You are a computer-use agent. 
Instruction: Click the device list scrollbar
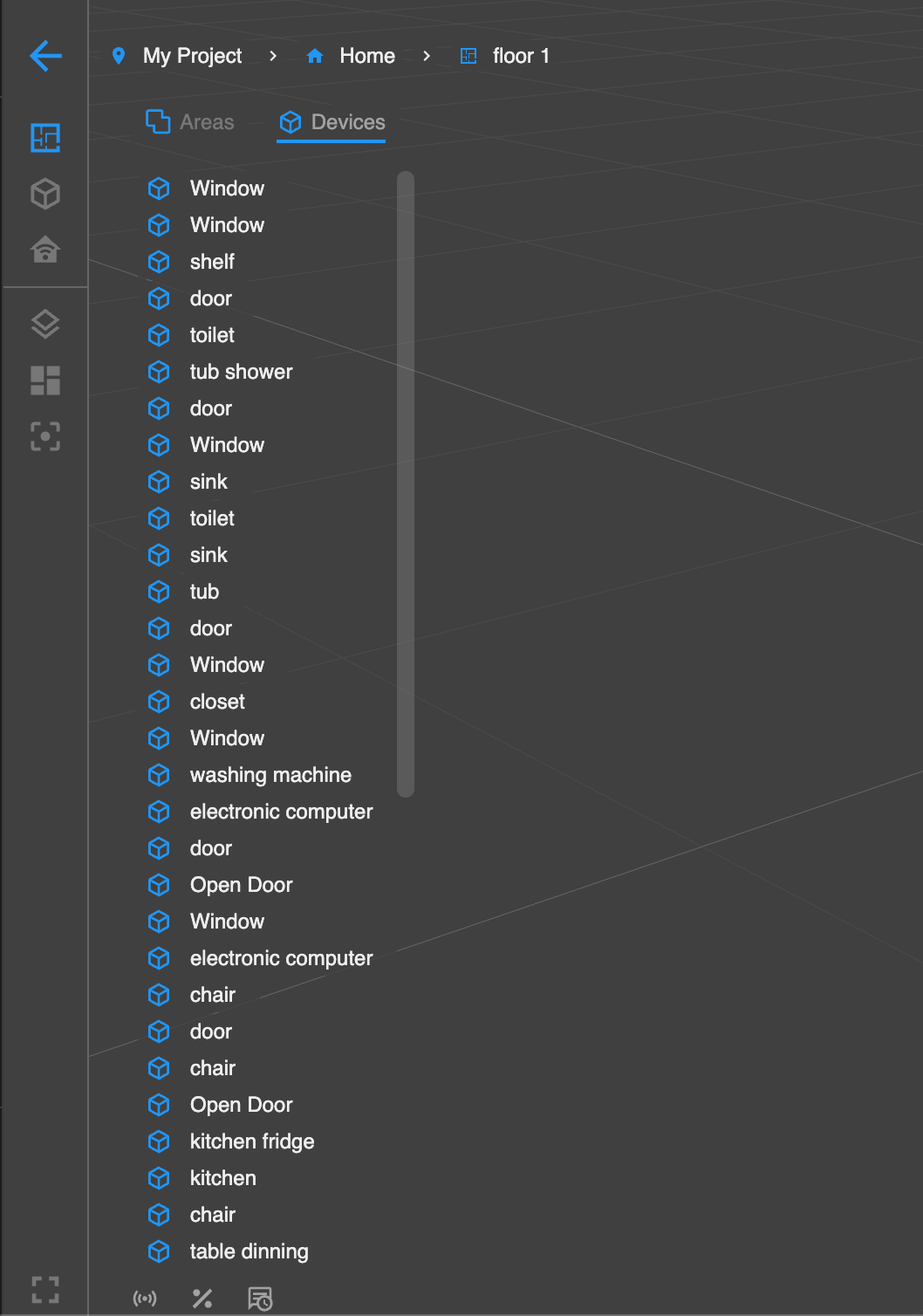[x=405, y=484]
